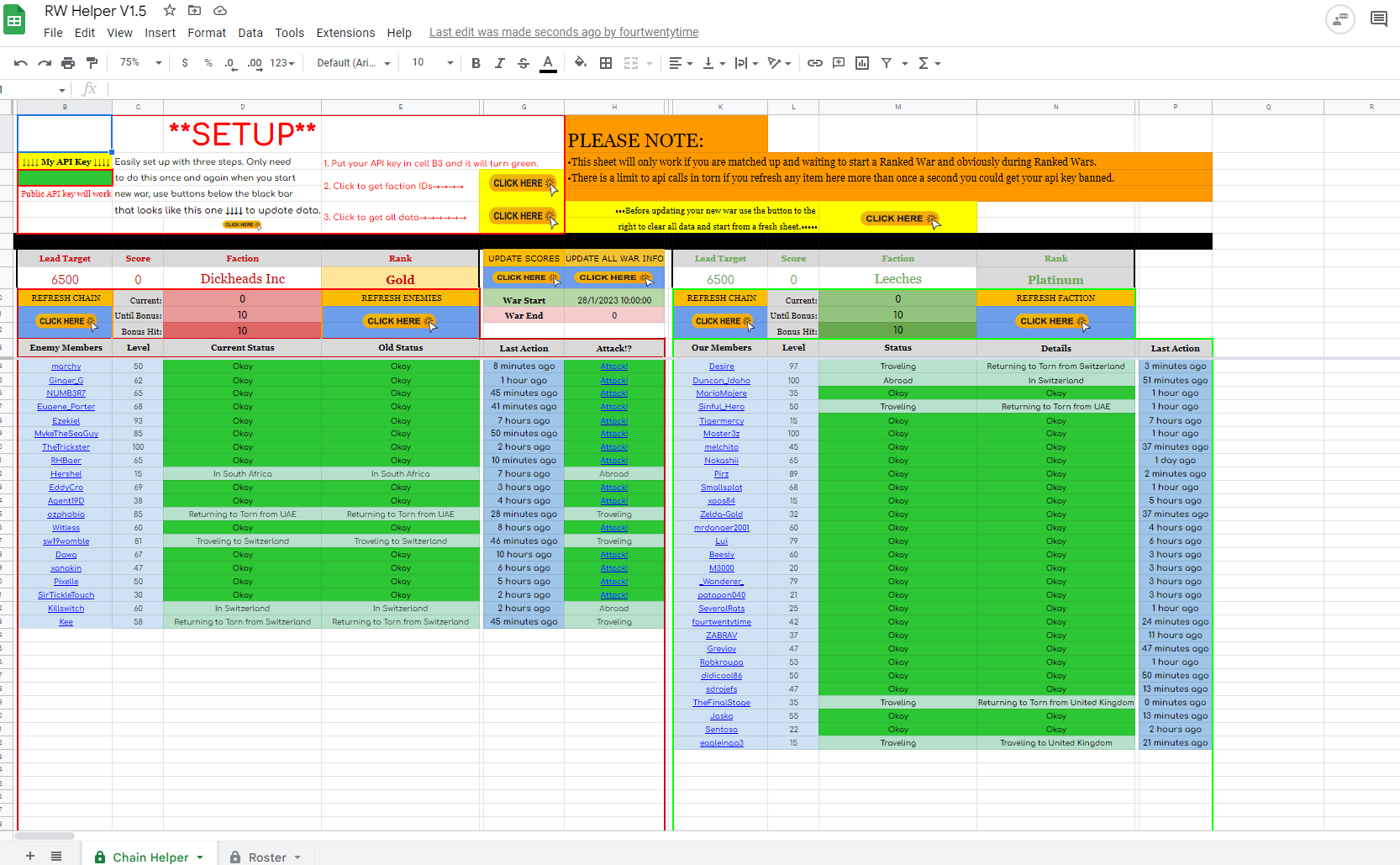Open the Extensions menu

tap(345, 33)
